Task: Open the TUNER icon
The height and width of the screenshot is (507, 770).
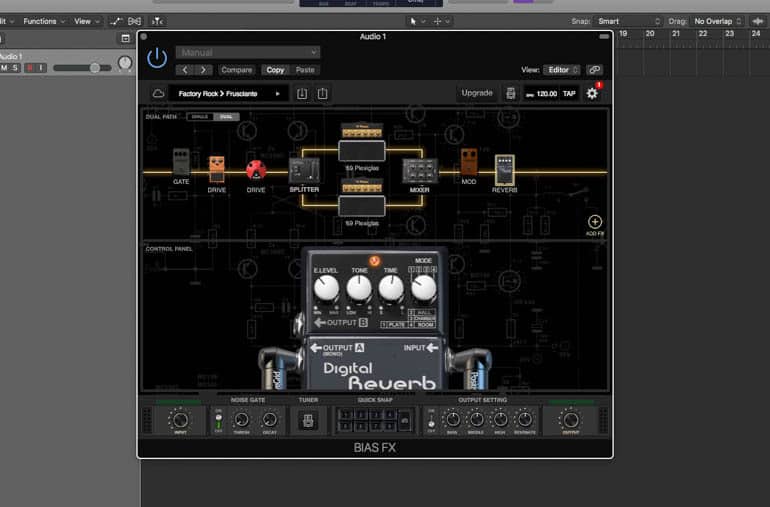Action: (308, 421)
